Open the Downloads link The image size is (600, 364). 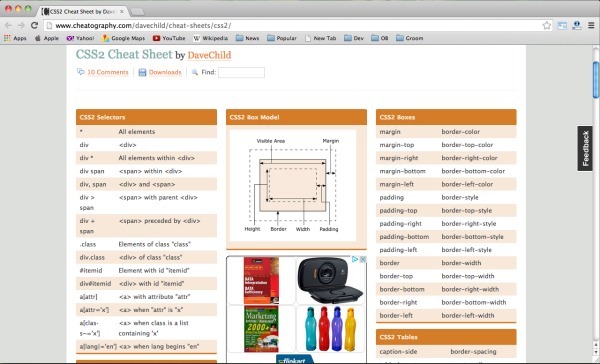coord(165,72)
